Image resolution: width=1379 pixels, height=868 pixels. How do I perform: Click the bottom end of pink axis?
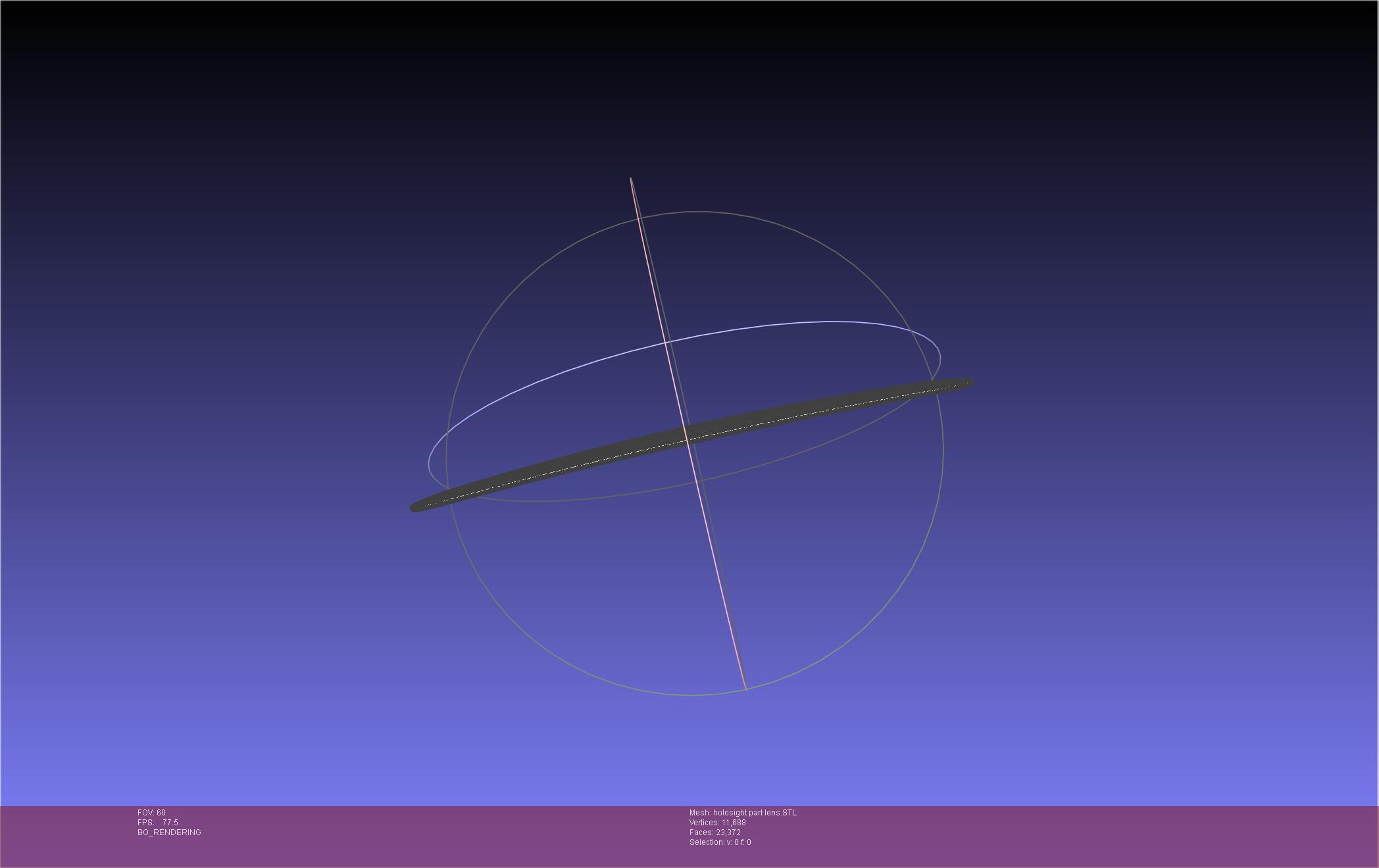[745, 688]
